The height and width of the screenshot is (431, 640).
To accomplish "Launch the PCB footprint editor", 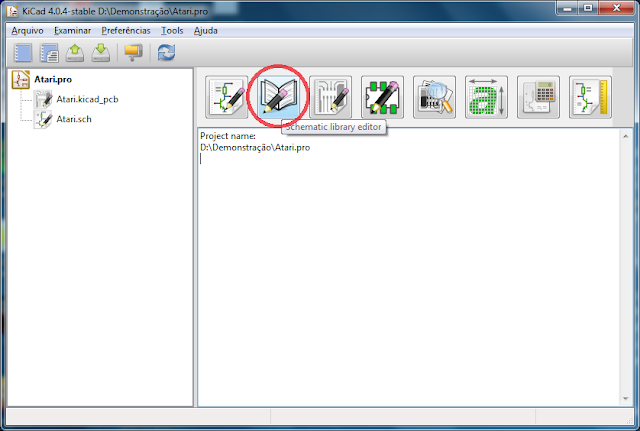I will click(382, 97).
